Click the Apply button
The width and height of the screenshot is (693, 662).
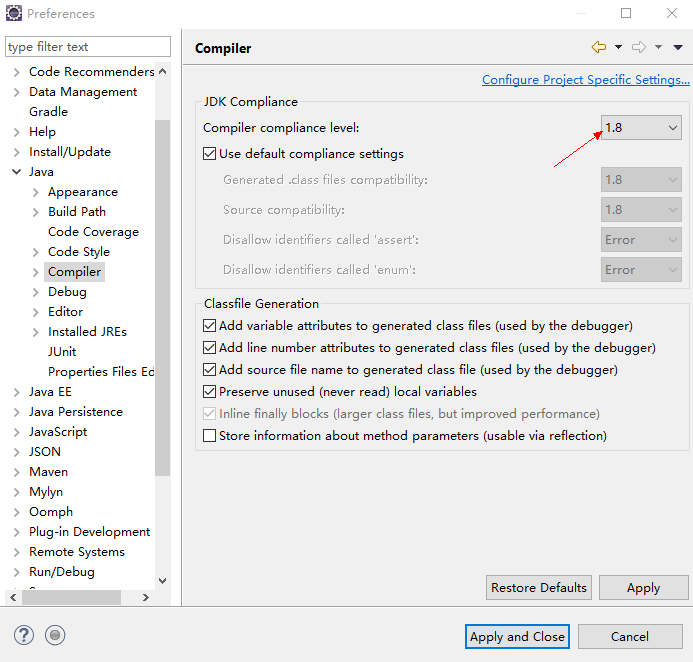coord(644,588)
